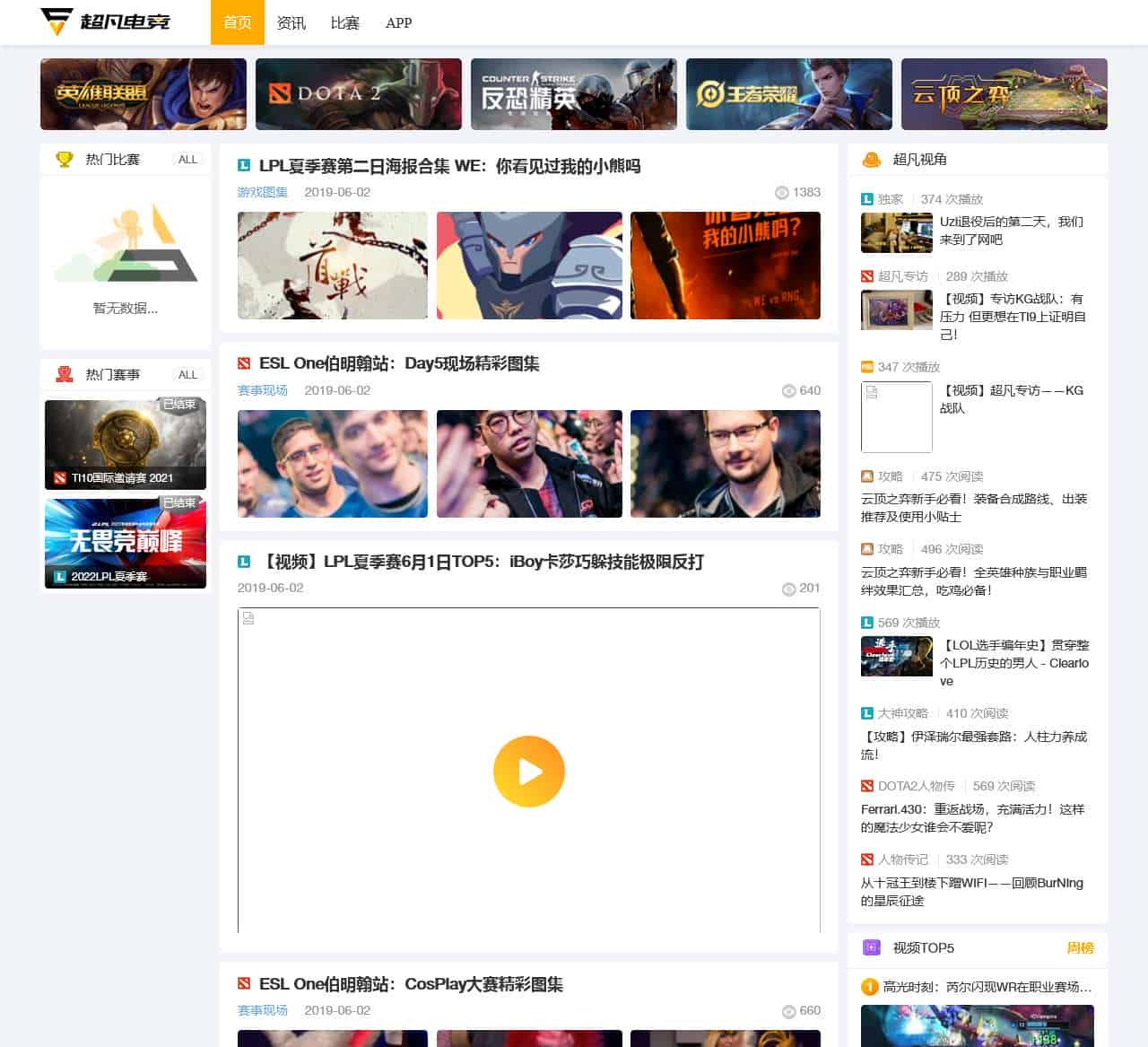
Task: Open 【攻略】伊泽瑞尔最强套路 article
Action: (x=974, y=745)
